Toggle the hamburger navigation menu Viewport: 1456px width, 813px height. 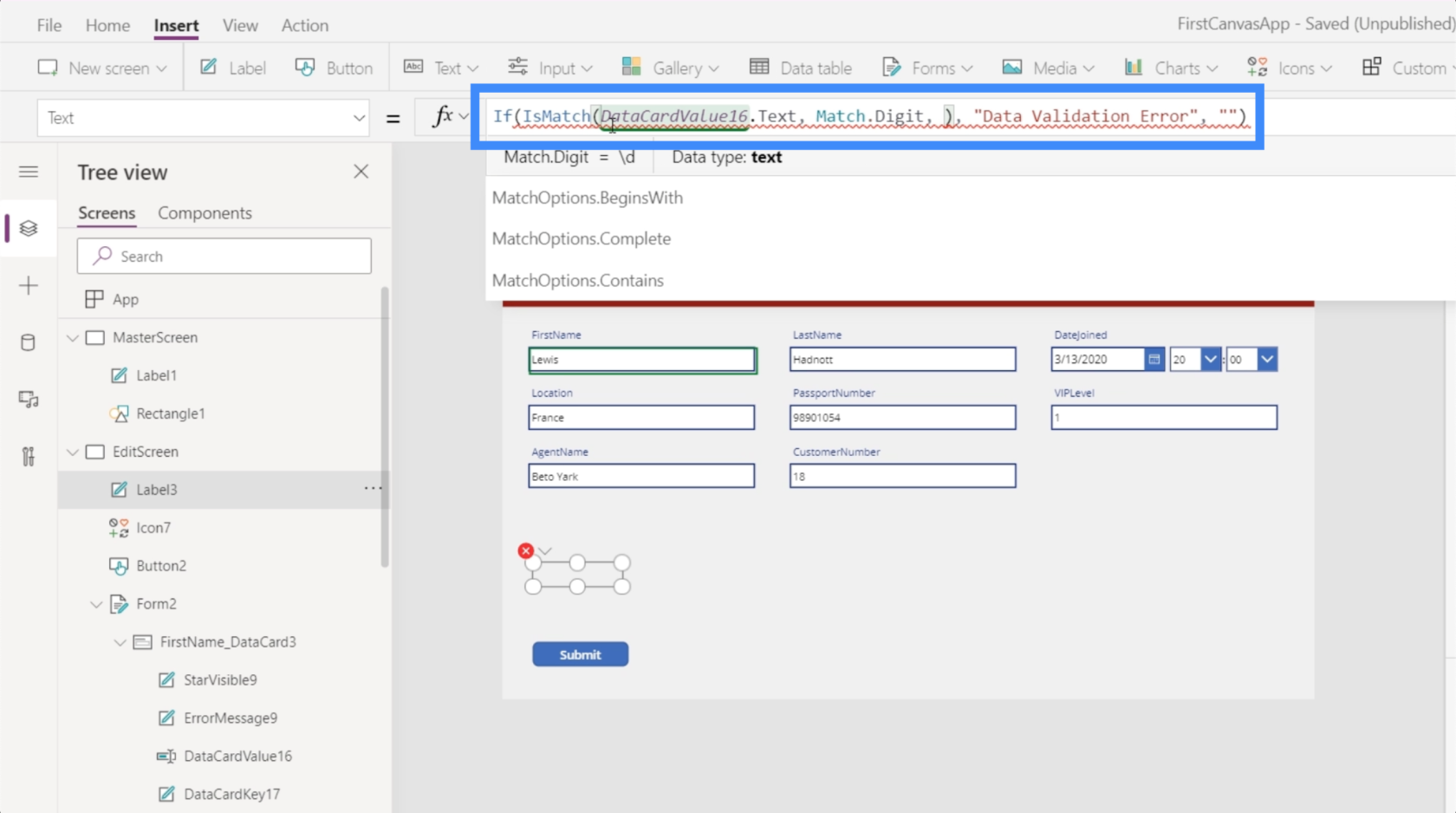click(29, 172)
